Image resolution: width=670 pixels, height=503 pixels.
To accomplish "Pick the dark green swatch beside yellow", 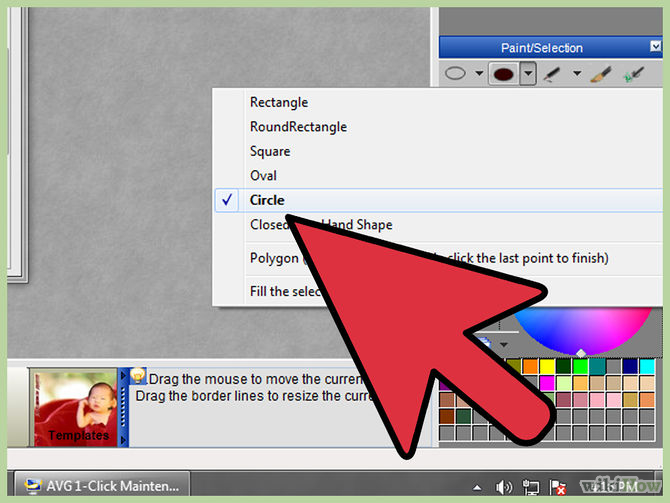I will click(564, 366).
